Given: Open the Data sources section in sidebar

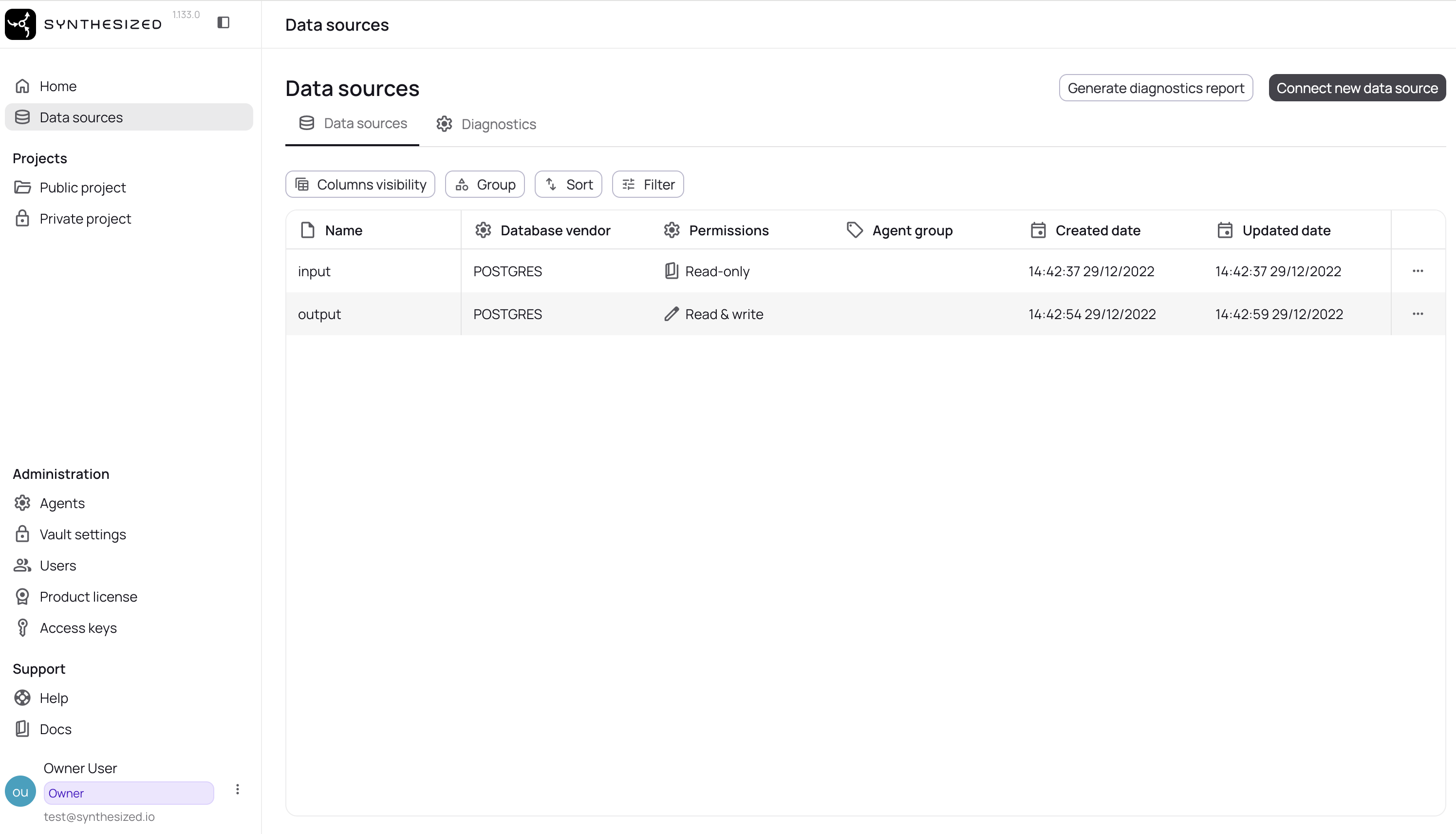Looking at the screenshot, I should click(x=81, y=117).
